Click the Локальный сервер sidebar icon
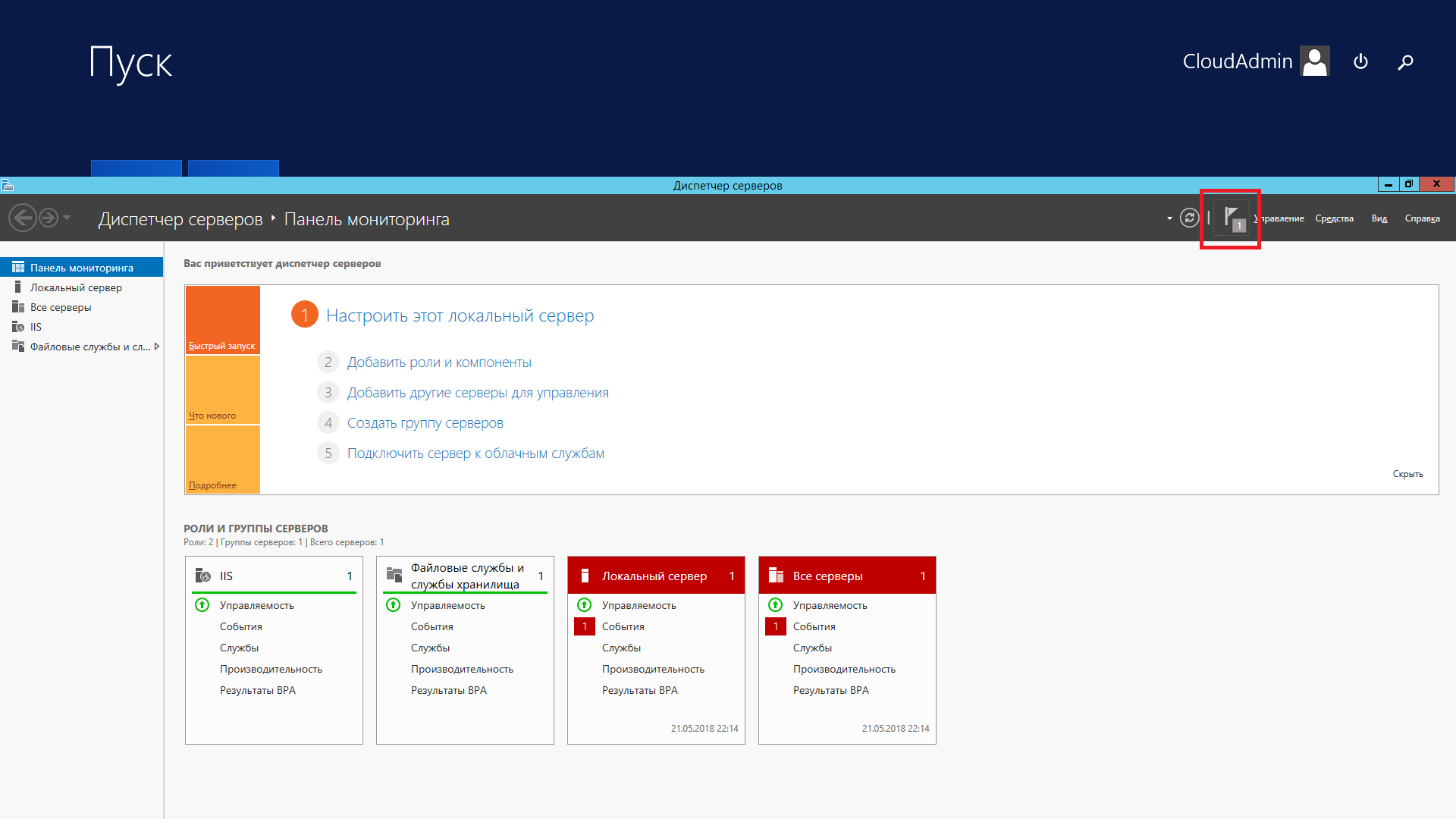This screenshot has height=819, width=1456. tap(18, 287)
